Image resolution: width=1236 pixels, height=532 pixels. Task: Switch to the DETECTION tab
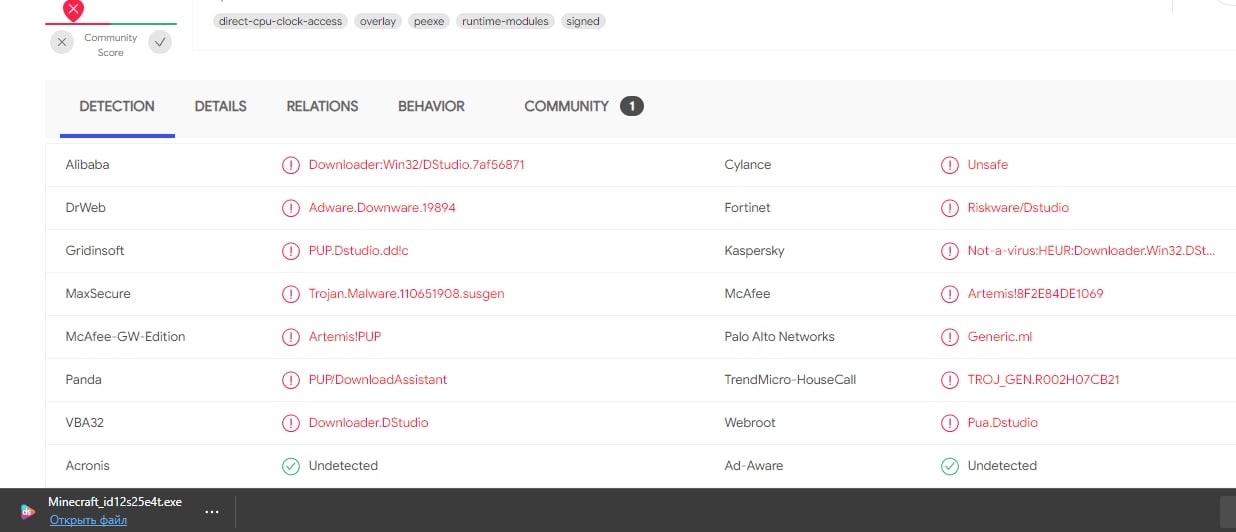[117, 106]
